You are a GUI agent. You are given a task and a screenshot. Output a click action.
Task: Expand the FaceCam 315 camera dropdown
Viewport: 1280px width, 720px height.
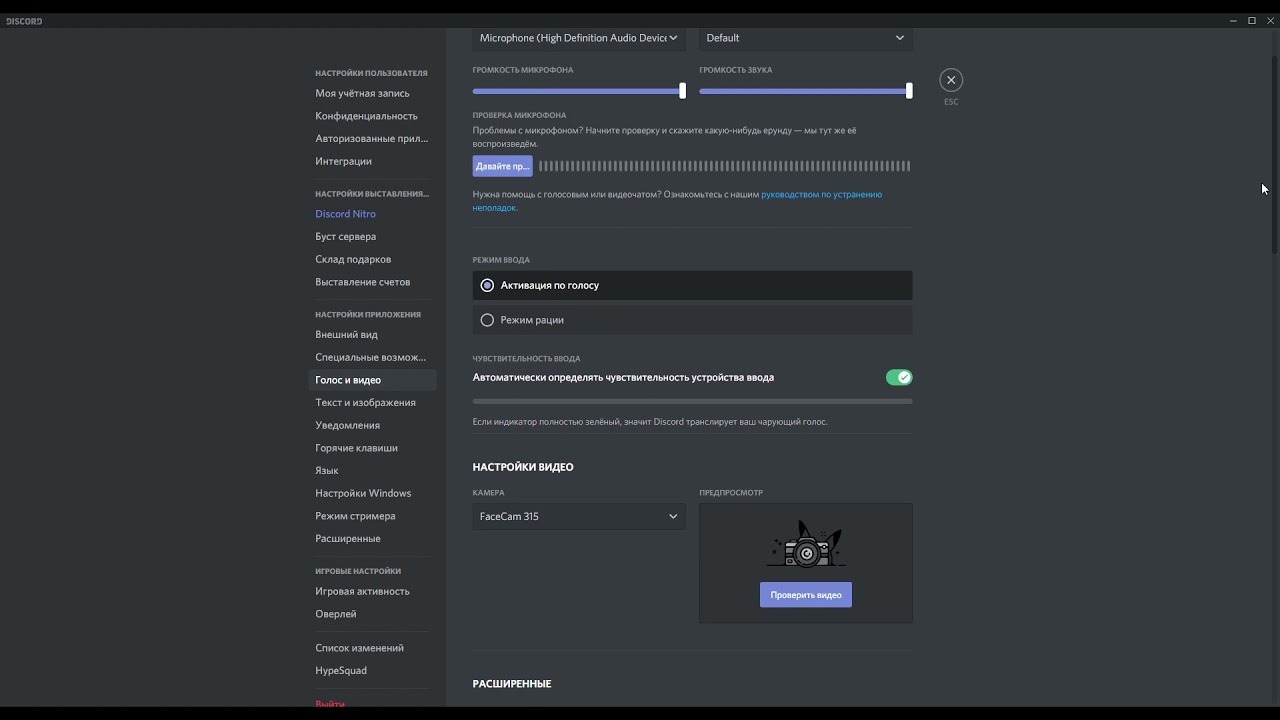[x=579, y=516]
